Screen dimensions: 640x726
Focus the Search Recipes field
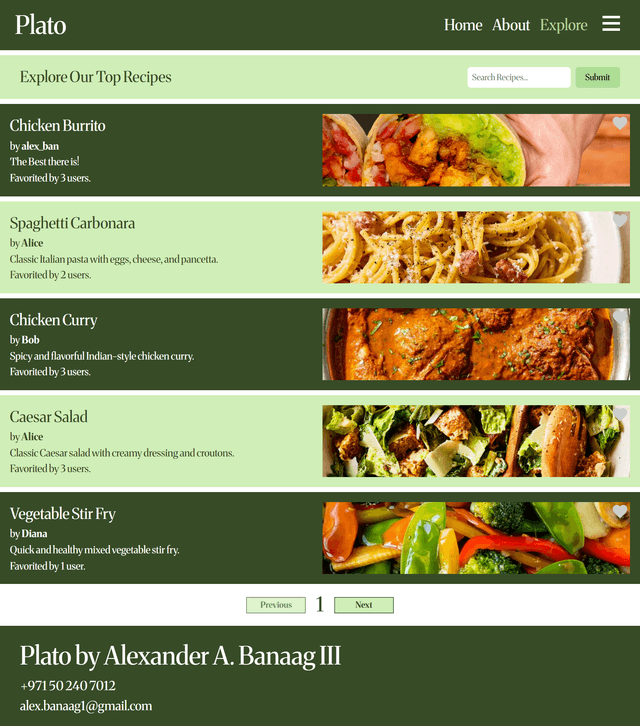point(519,77)
